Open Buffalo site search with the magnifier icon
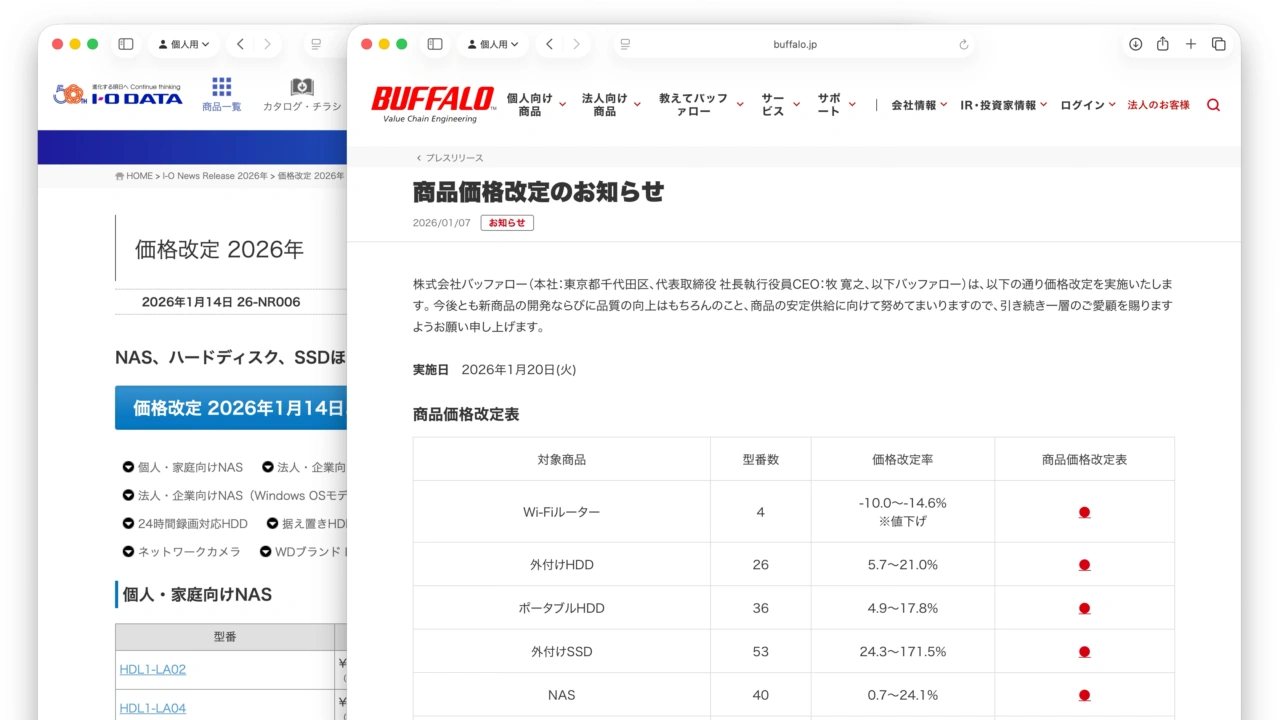Image resolution: width=1280 pixels, height=720 pixels. [x=1212, y=104]
